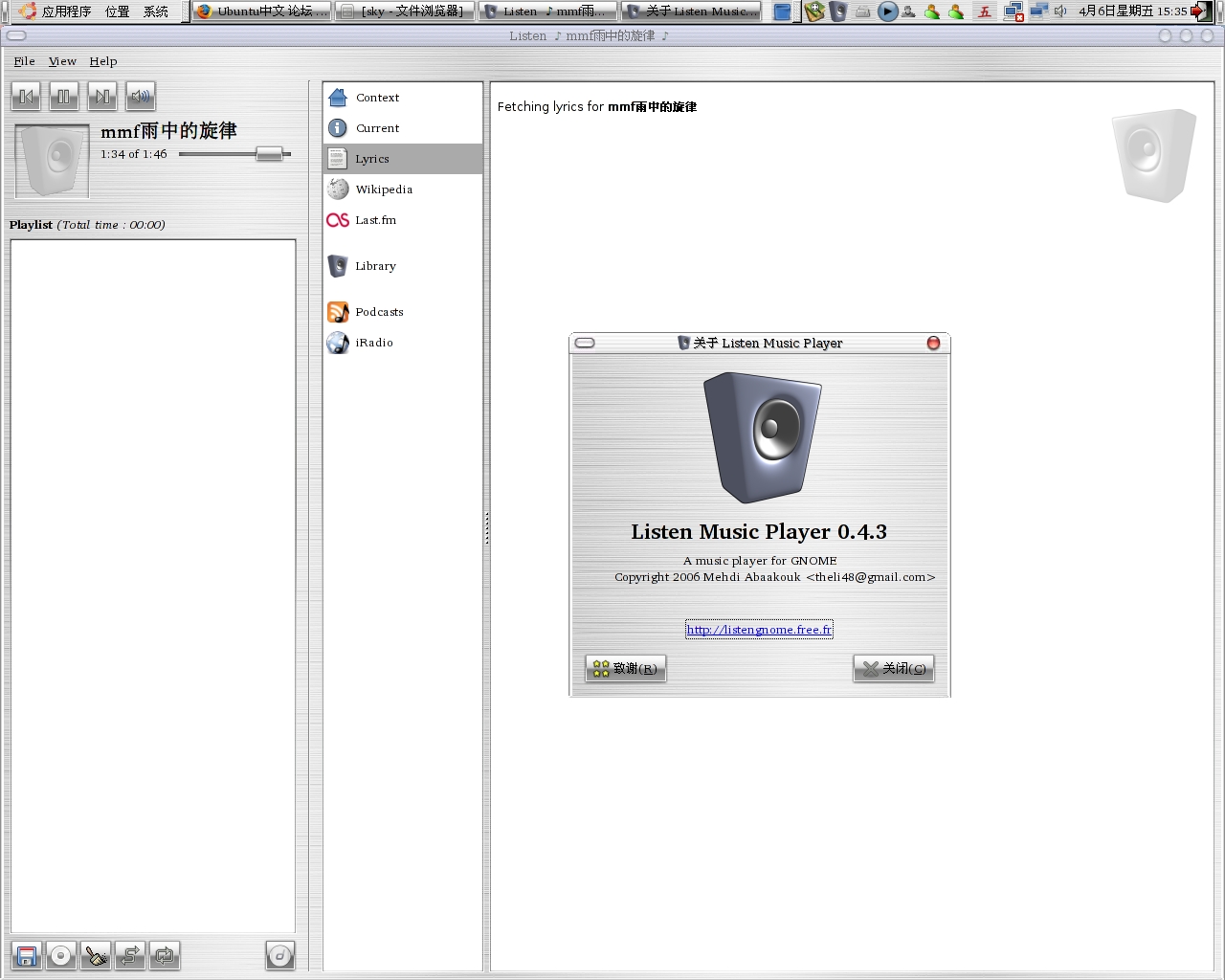Click the logout exit door icon
Image resolution: width=1225 pixels, height=980 pixels.
pyautogui.click(x=1201, y=11)
